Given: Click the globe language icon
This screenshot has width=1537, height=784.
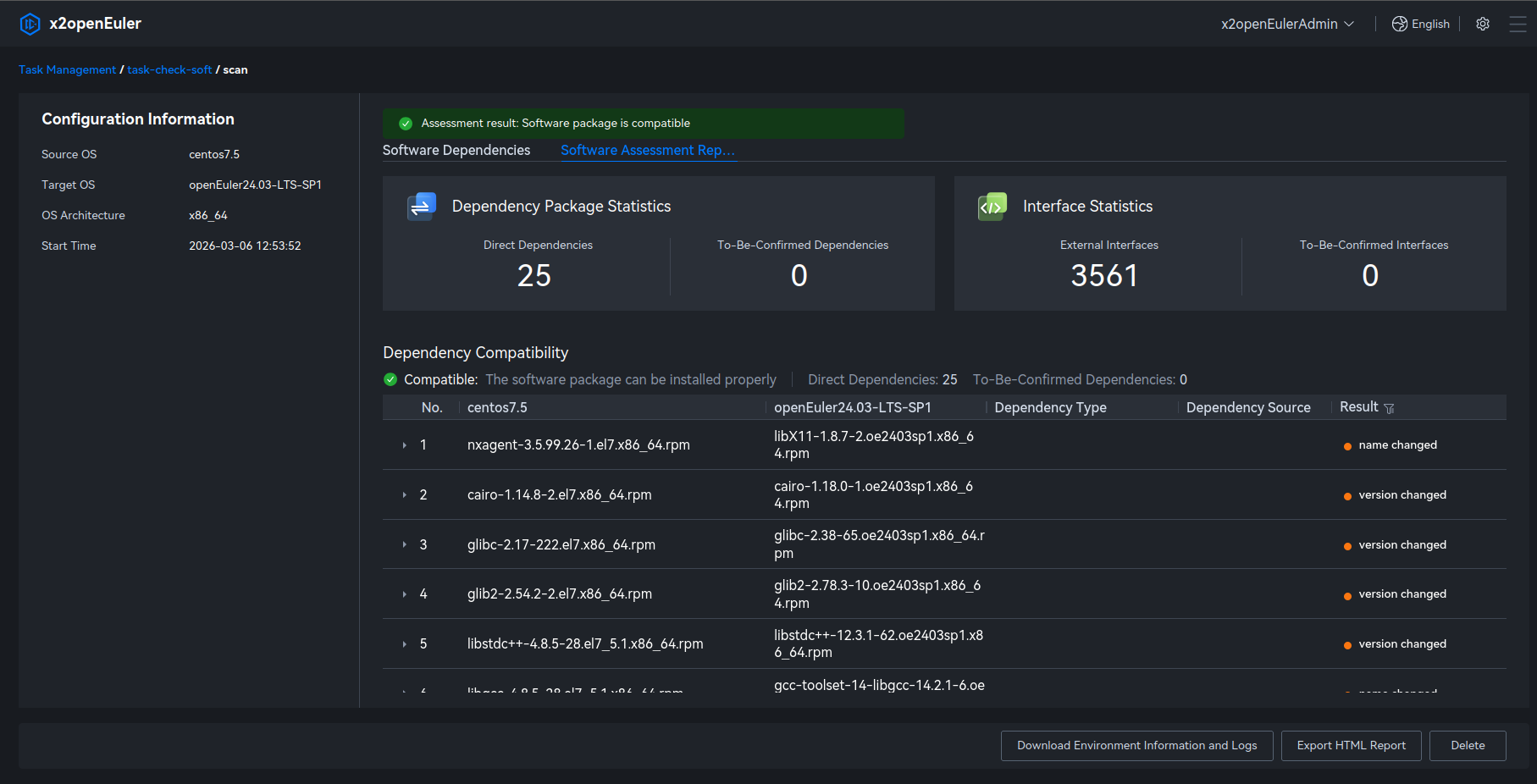Looking at the screenshot, I should pyautogui.click(x=1400, y=24).
